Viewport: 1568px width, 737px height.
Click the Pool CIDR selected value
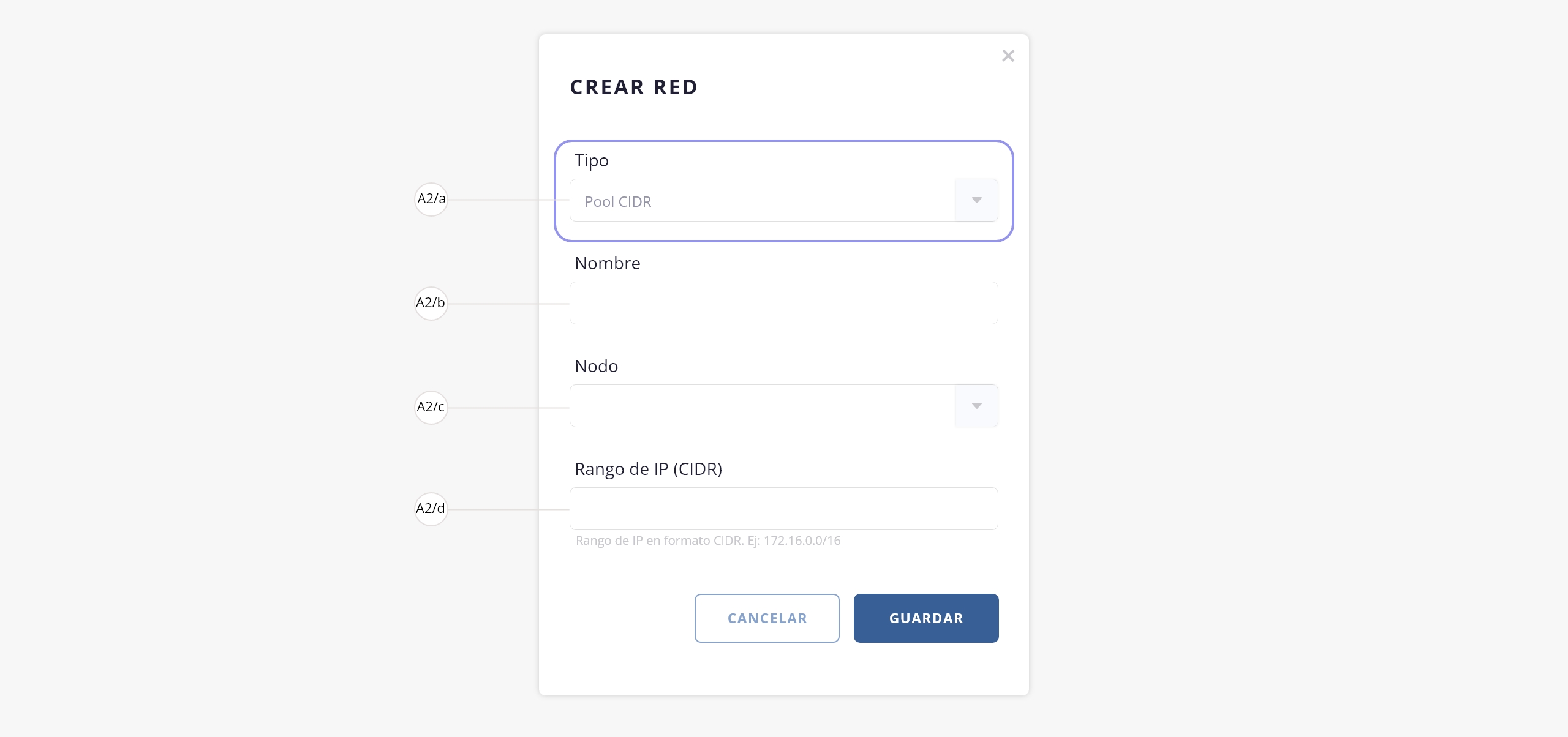coord(618,201)
